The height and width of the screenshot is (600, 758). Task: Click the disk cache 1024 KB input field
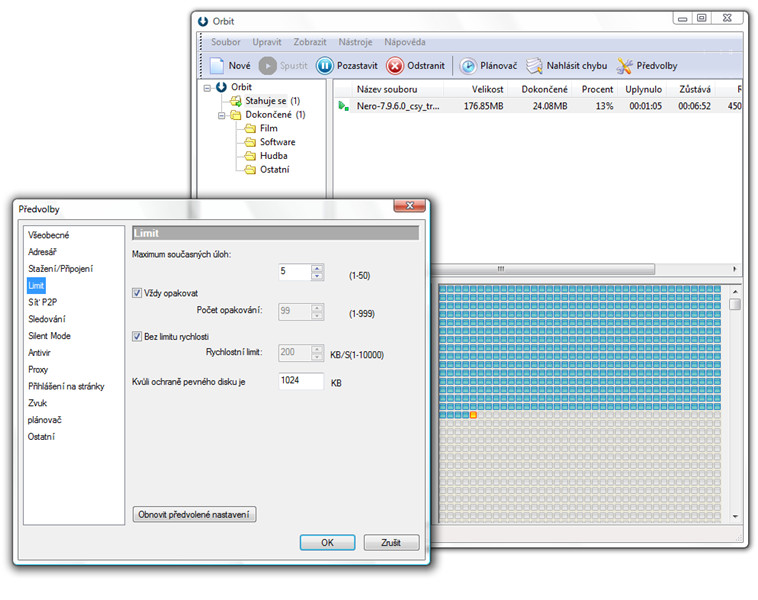301,381
